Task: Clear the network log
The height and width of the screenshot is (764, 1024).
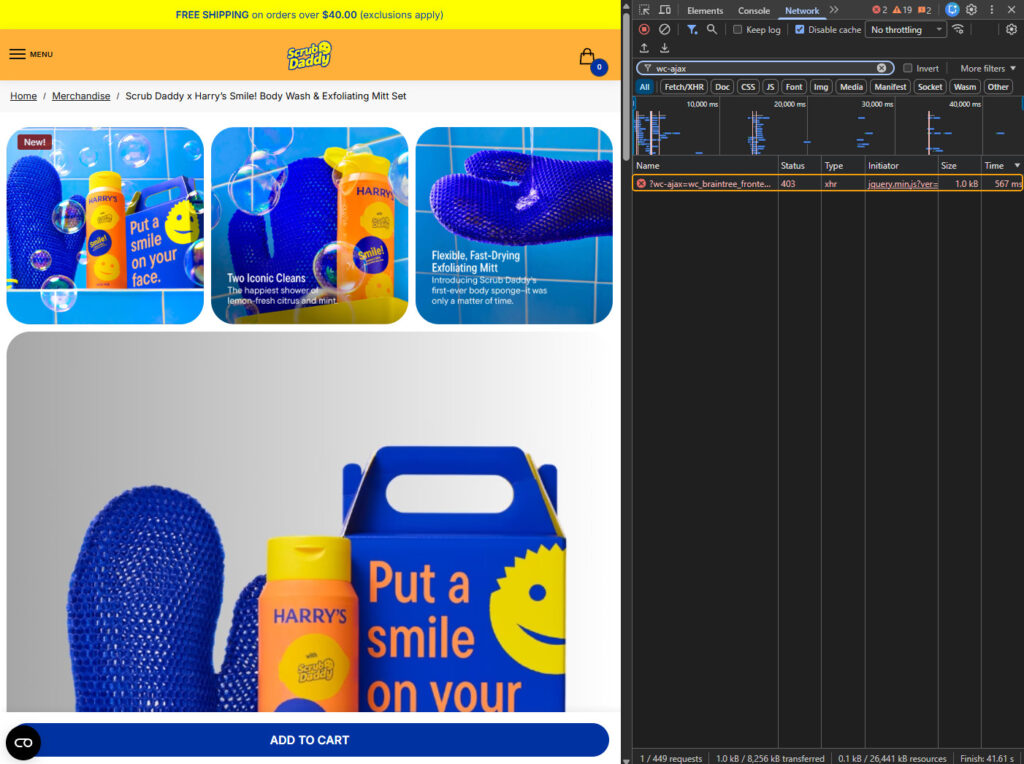Action: tap(664, 29)
